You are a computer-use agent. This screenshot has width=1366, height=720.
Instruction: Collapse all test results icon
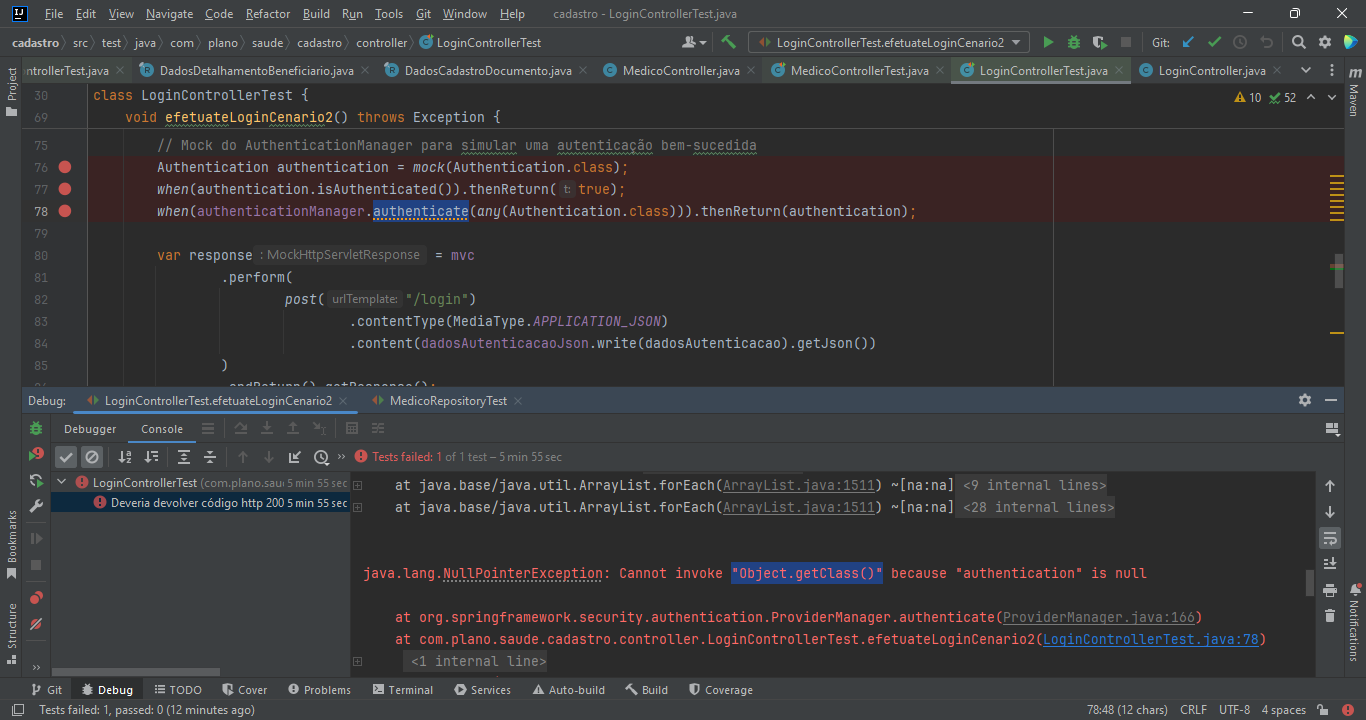point(210,457)
